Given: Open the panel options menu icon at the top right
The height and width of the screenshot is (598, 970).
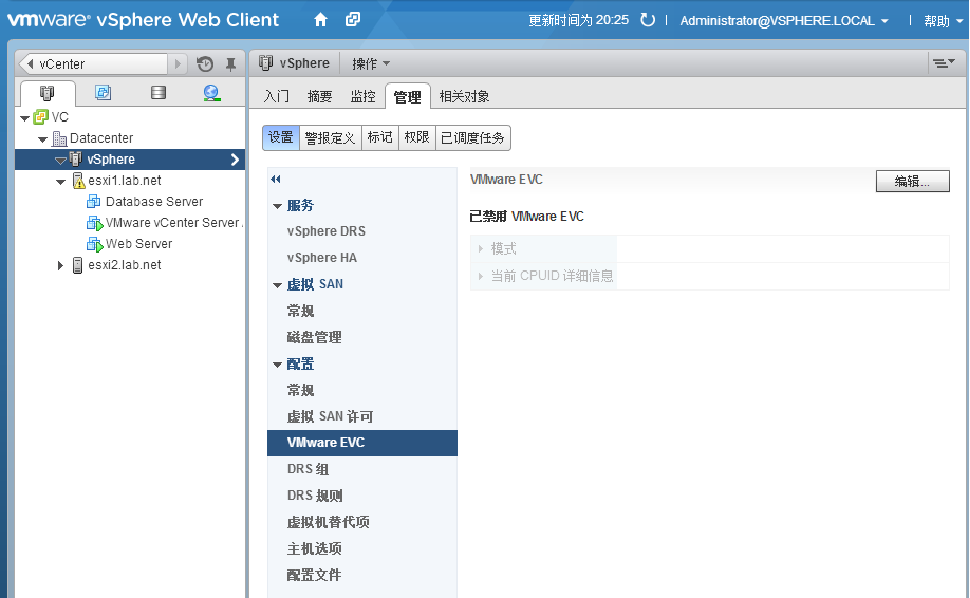Looking at the screenshot, I should (943, 63).
